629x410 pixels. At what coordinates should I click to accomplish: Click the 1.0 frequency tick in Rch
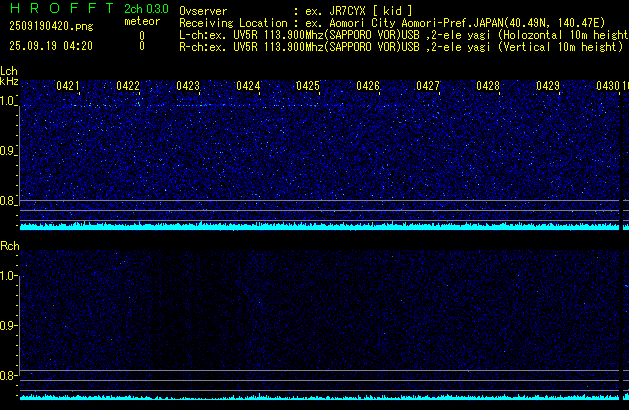[x=9, y=275]
